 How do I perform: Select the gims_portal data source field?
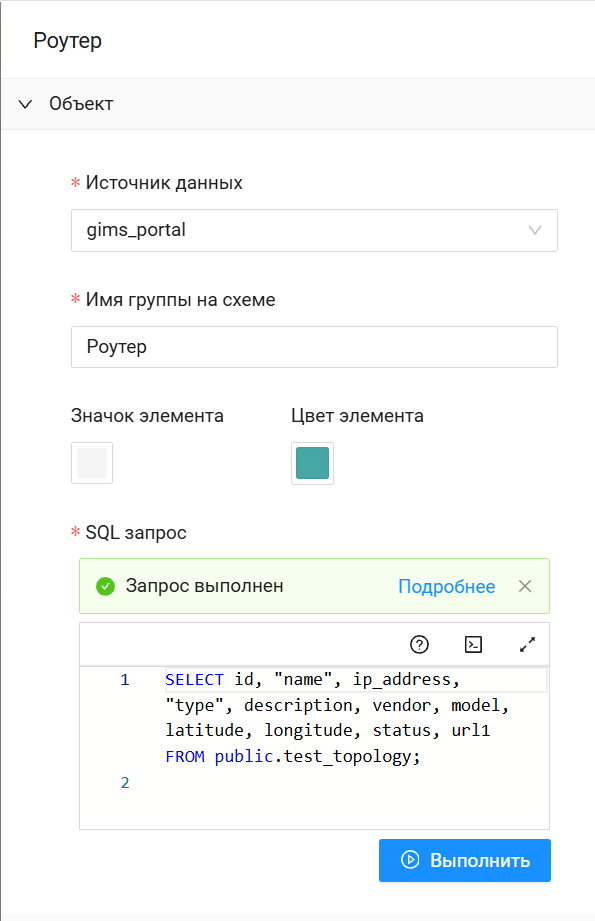pyautogui.click(x=314, y=230)
